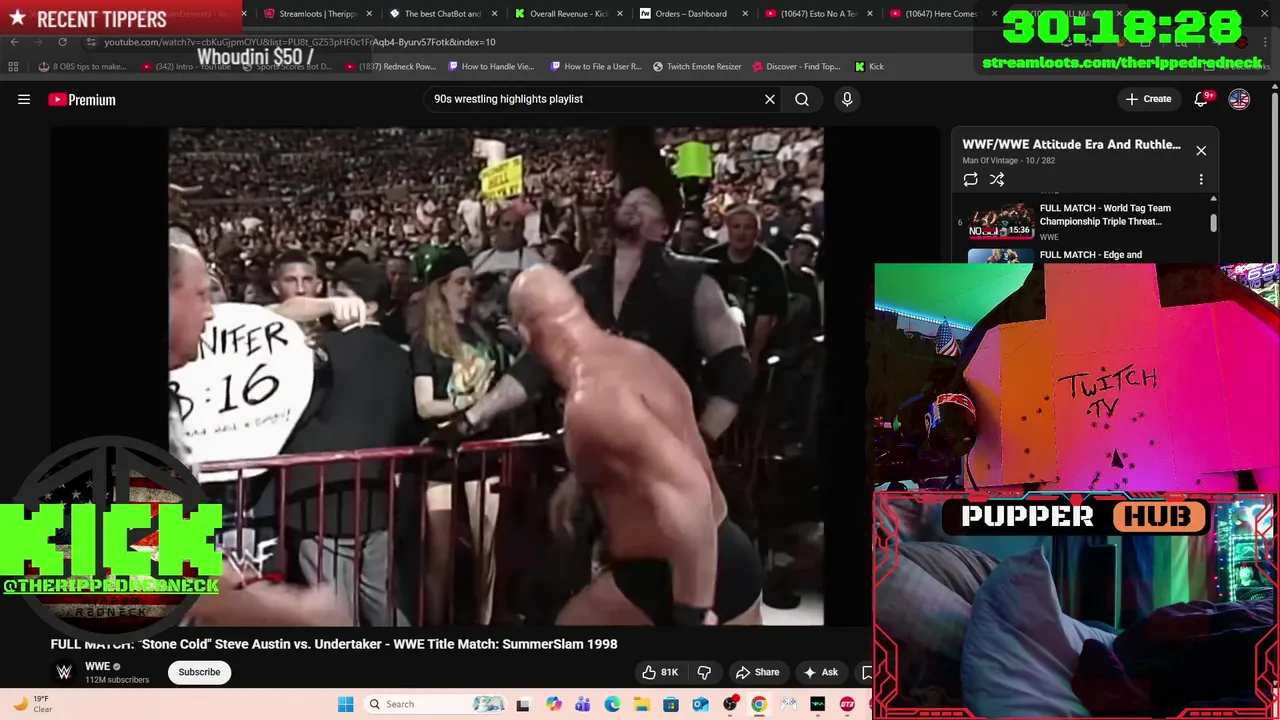Click the browser address bar URL
The image size is (1280, 720).
pos(300,42)
